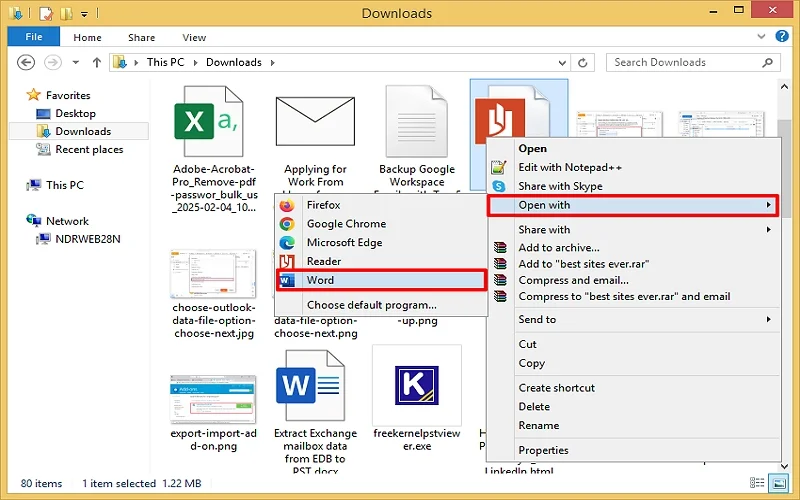This screenshot has width=800, height=500.
Task: Switch to details view in status bar
Action: tap(757, 483)
